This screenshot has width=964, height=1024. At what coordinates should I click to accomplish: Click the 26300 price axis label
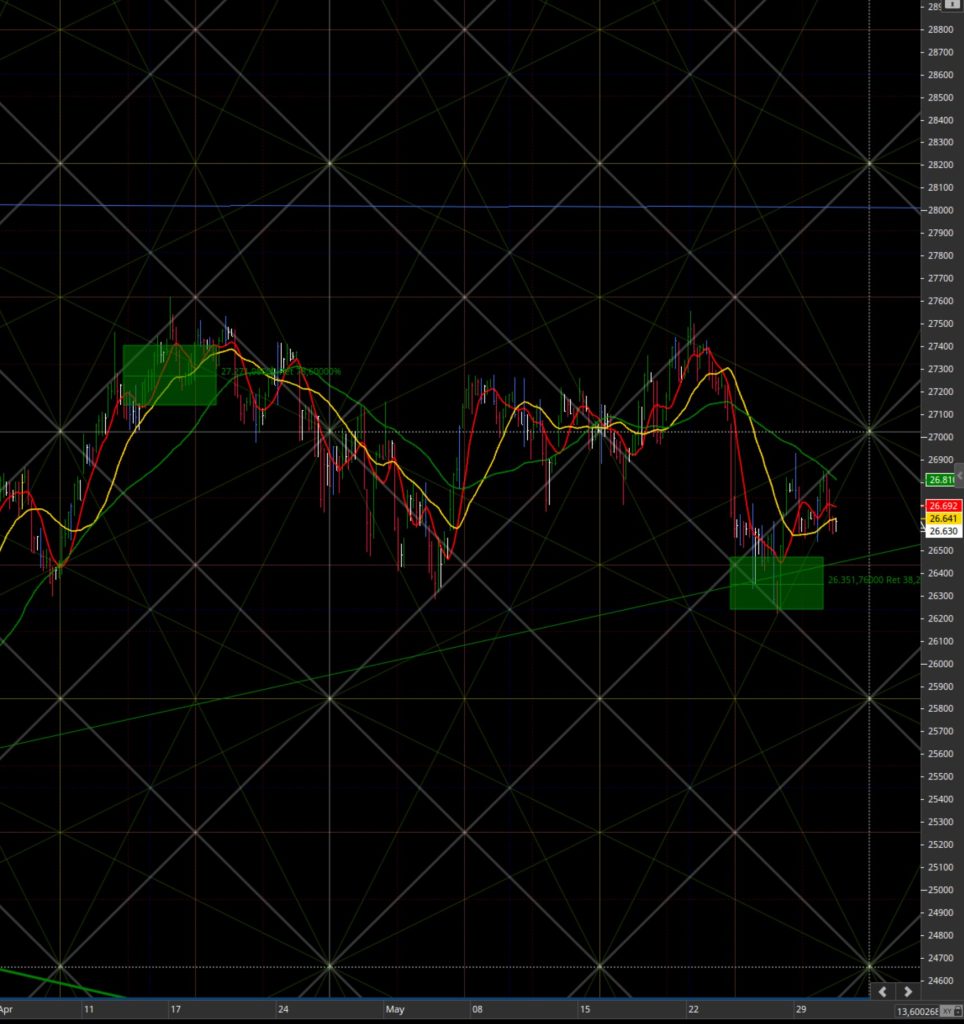click(x=940, y=596)
